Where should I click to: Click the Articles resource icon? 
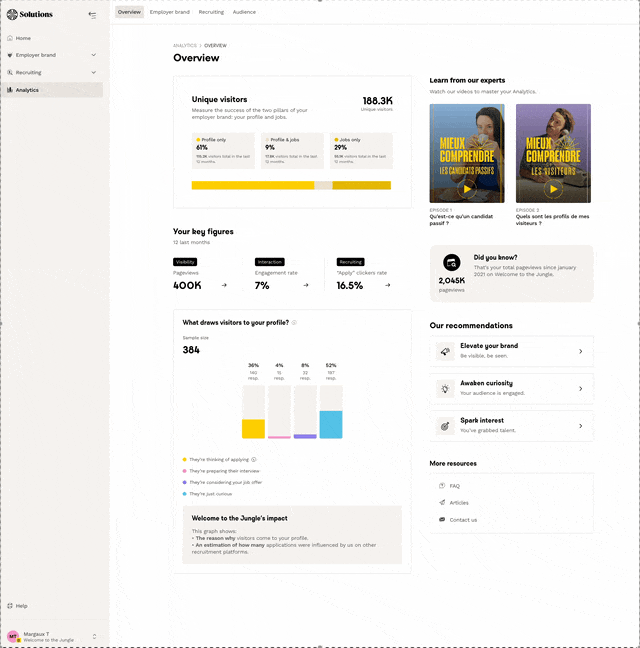[442, 503]
